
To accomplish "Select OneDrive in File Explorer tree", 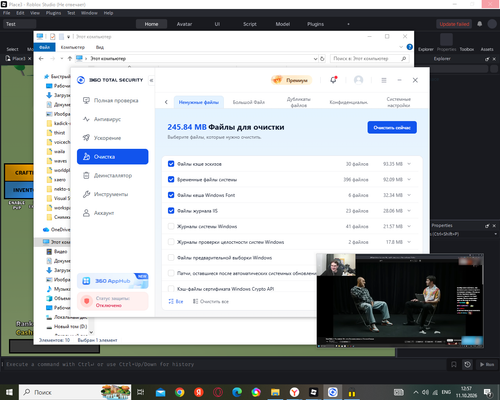I will tap(57, 229).
